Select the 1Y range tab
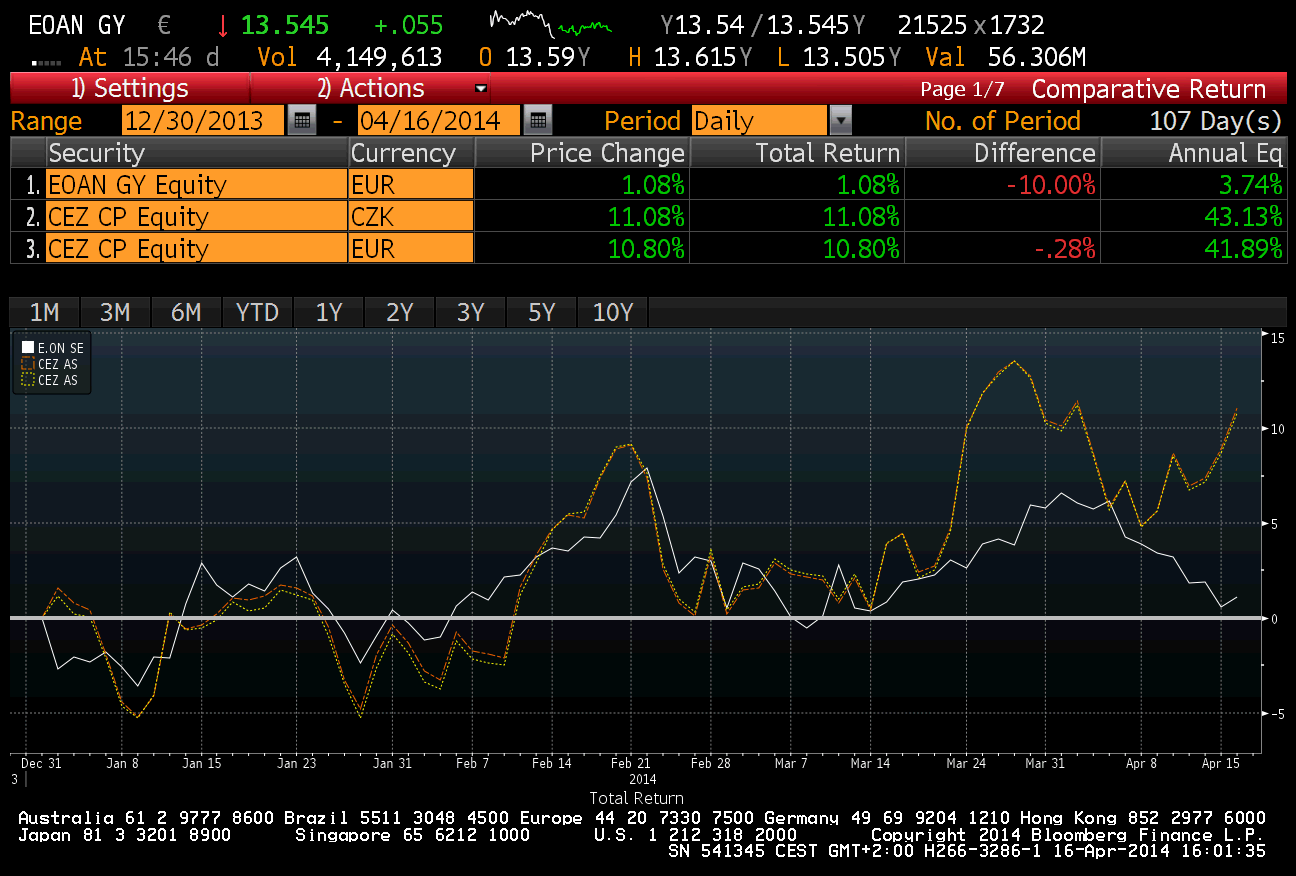This screenshot has height=876, width=1296. (329, 312)
